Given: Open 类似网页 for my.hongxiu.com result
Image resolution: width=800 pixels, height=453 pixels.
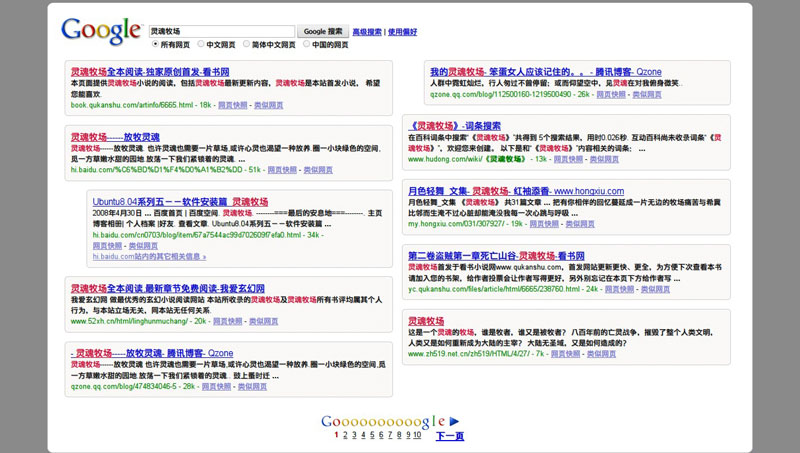Looking at the screenshot, I should click(580, 224).
